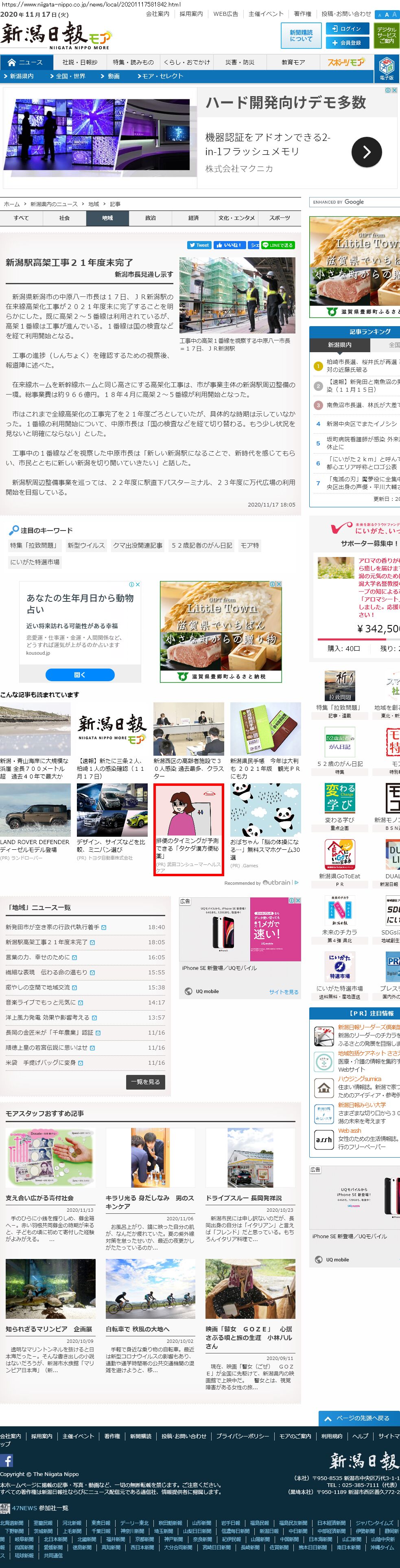400x1568 pixels.
Task: Open the 教育モア menu
Action: click(x=293, y=63)
